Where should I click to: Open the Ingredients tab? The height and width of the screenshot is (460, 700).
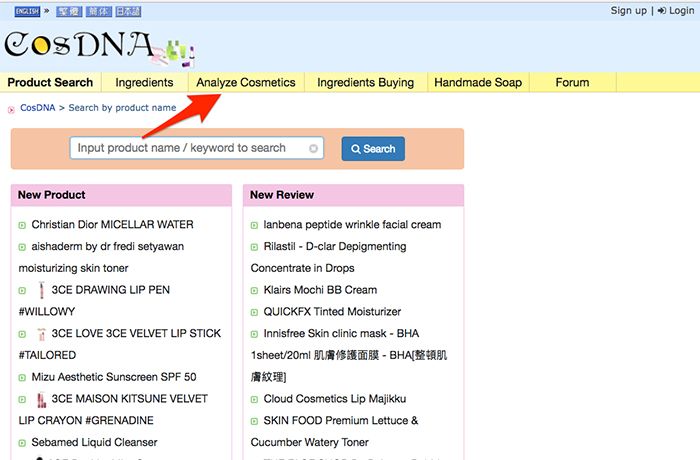coord(144,82)
